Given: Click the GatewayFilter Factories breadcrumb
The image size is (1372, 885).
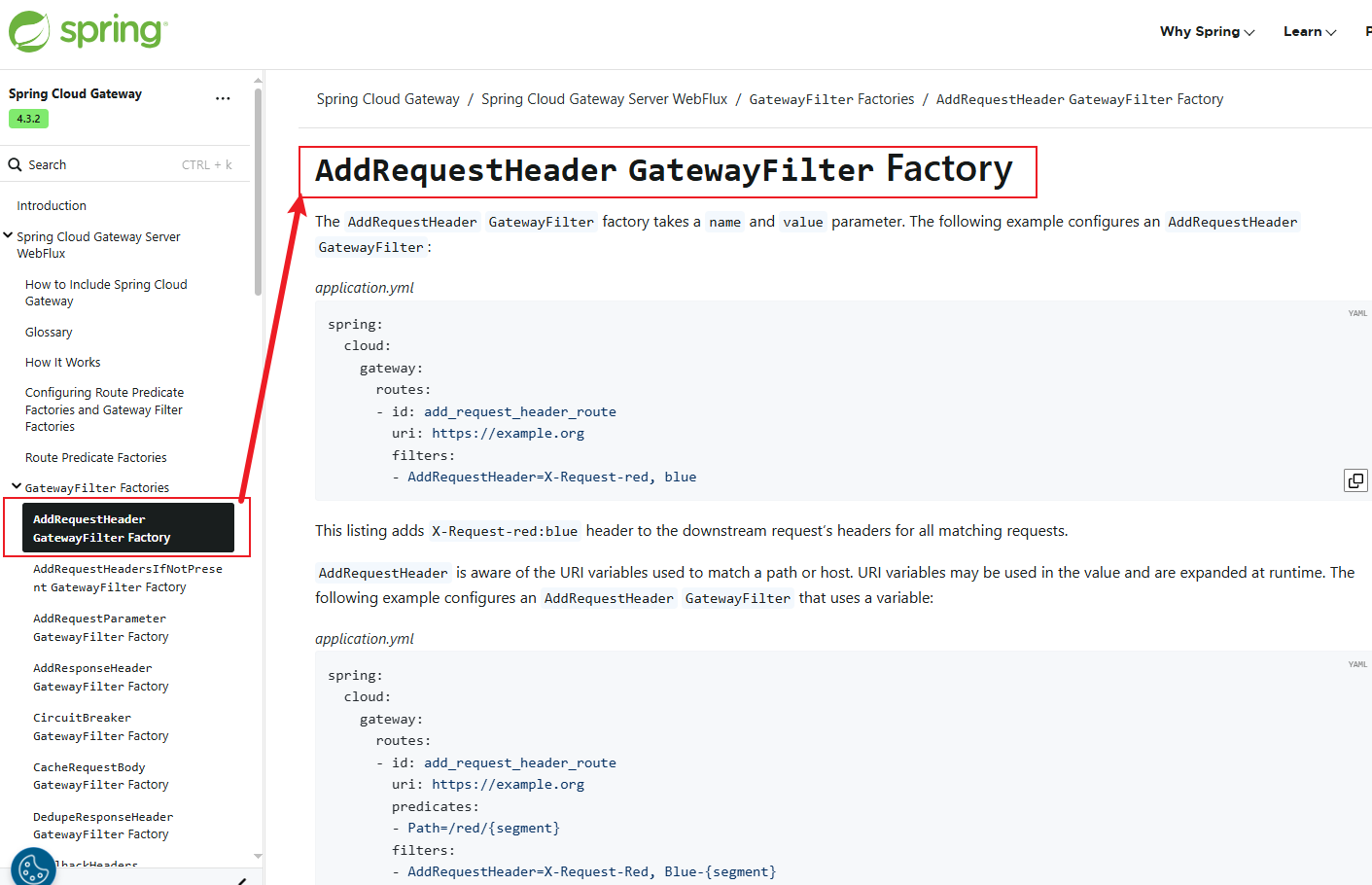Looking at the screenshot, I should (x=831, y=99).
